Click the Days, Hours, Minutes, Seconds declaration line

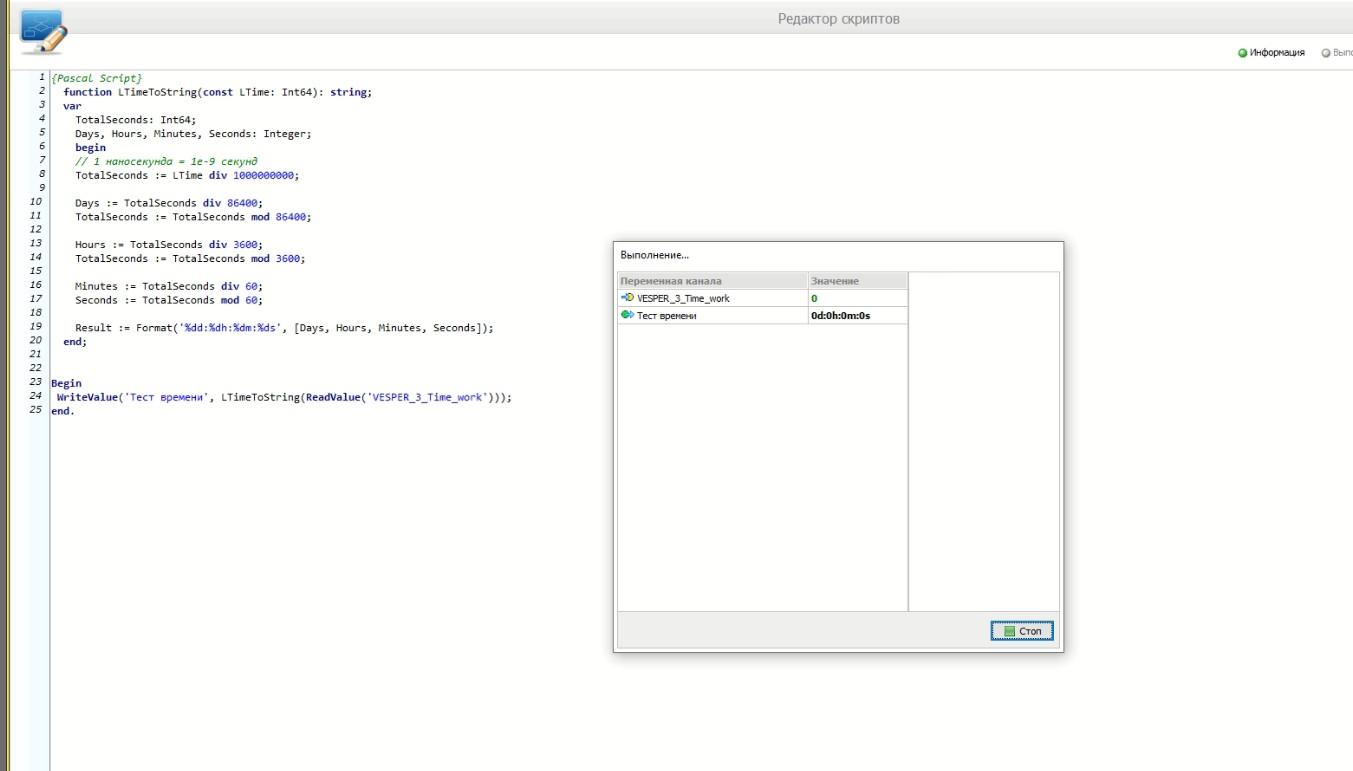[194, 133]
